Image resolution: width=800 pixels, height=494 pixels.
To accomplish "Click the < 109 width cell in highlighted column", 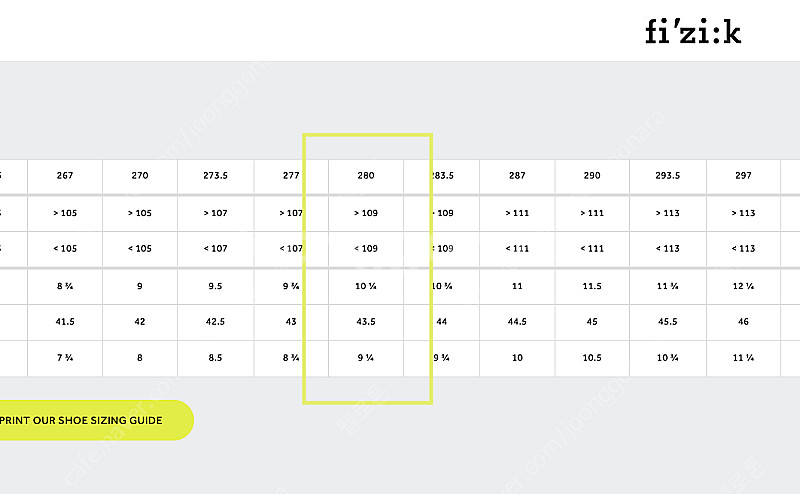I will pos(366,249).
